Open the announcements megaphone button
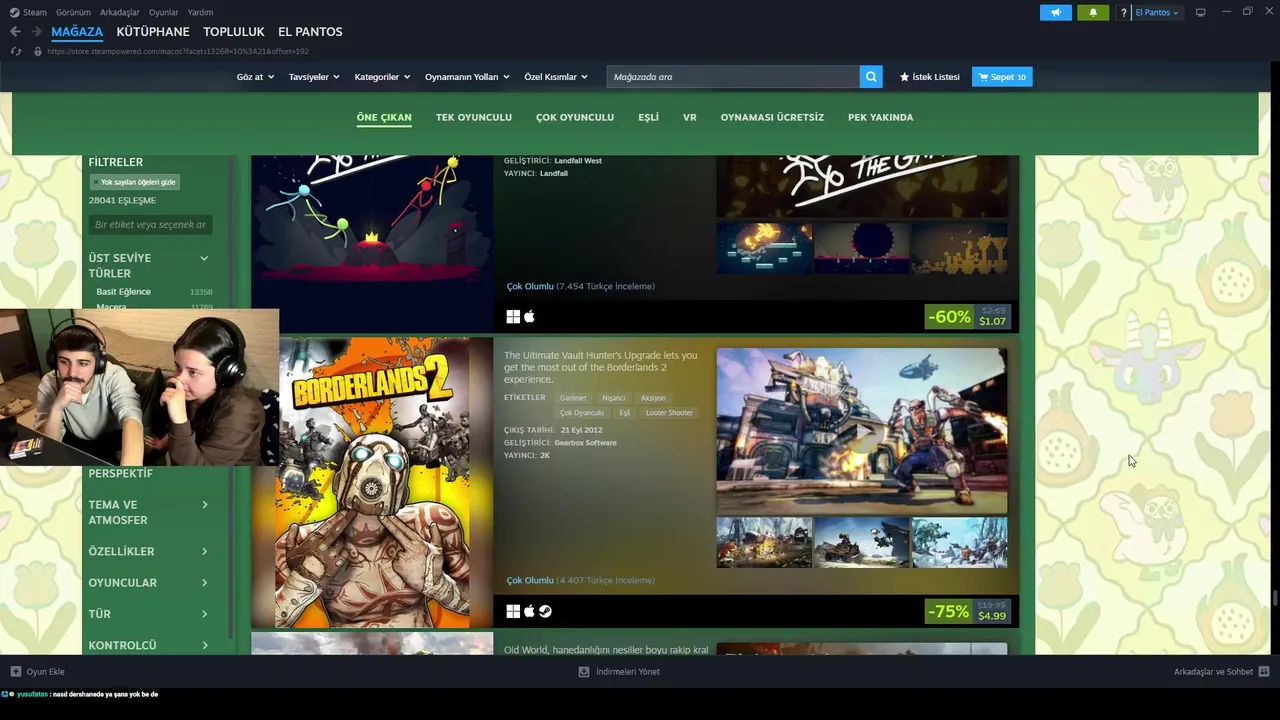 click(x=1055, y=12)
